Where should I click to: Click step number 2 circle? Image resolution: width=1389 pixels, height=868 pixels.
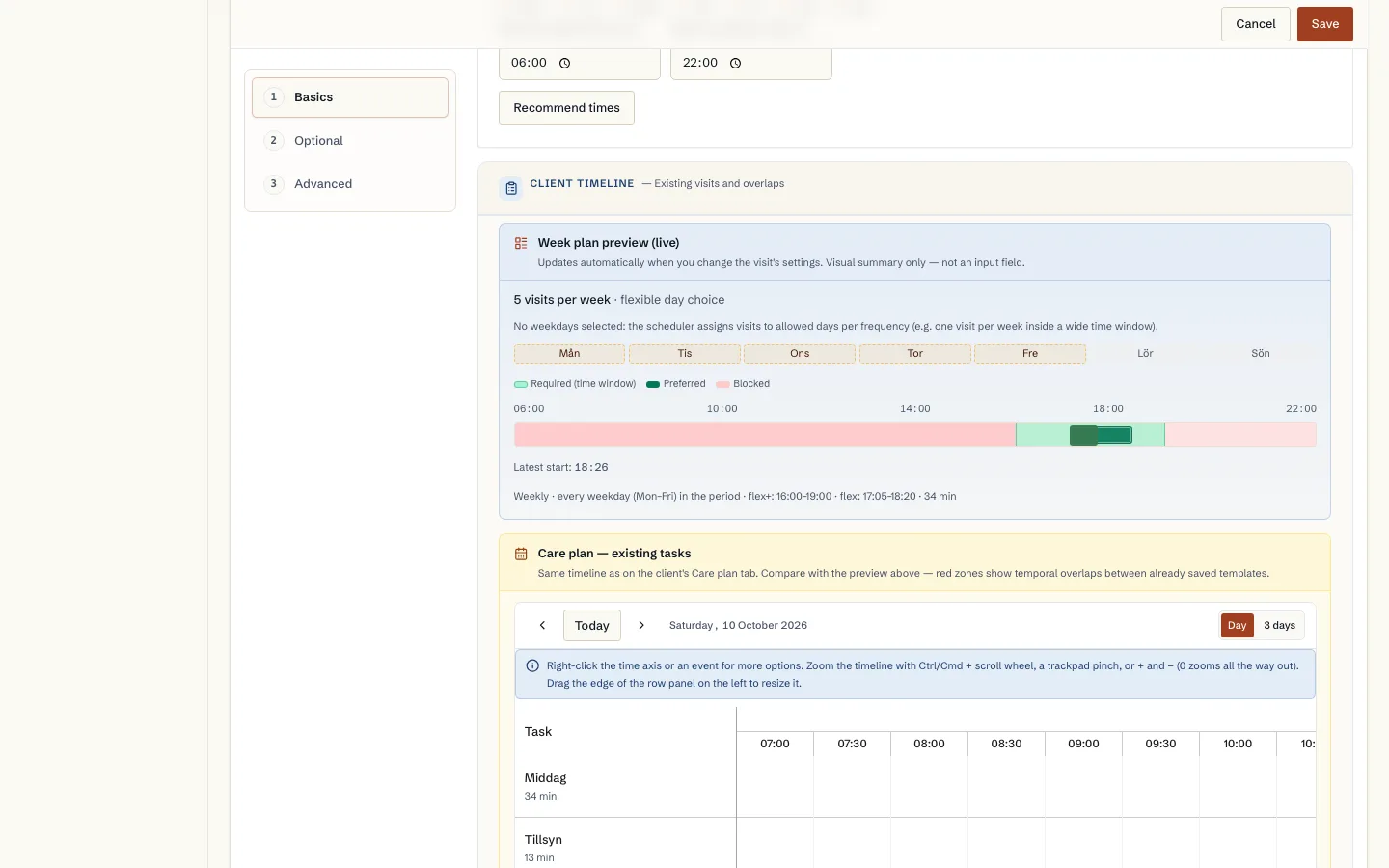point(274,141)
